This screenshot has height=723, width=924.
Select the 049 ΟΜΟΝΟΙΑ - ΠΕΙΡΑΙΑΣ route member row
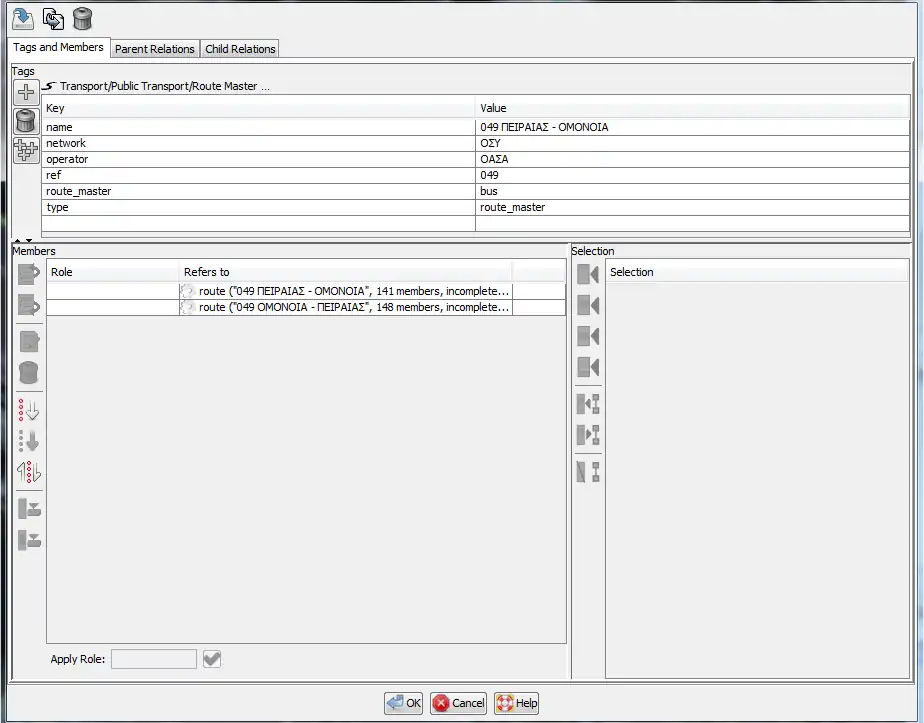[345, 308]
